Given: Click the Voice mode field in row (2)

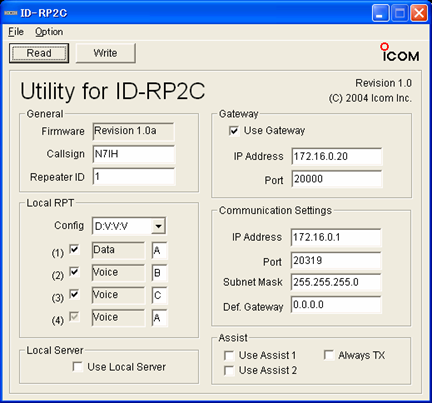Looking at the screenshot, I should pyautogui.click(x=118, y=273).
